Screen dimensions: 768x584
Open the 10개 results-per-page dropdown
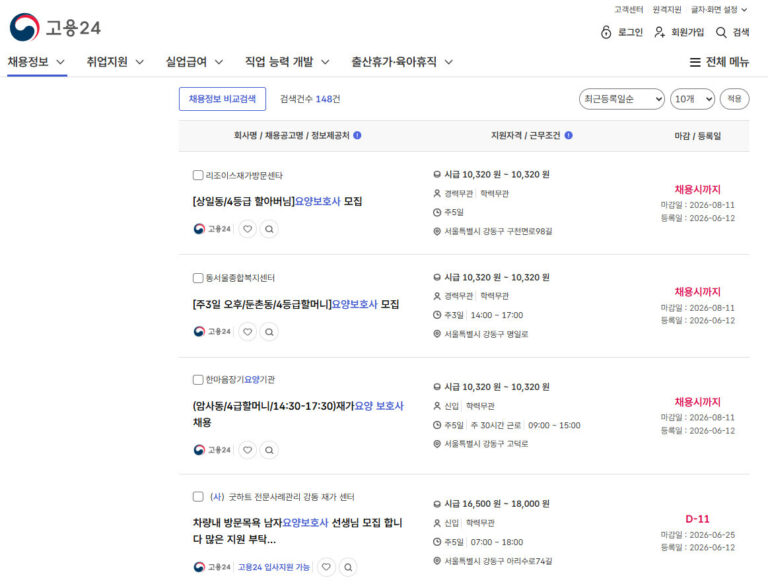[692, 99]
